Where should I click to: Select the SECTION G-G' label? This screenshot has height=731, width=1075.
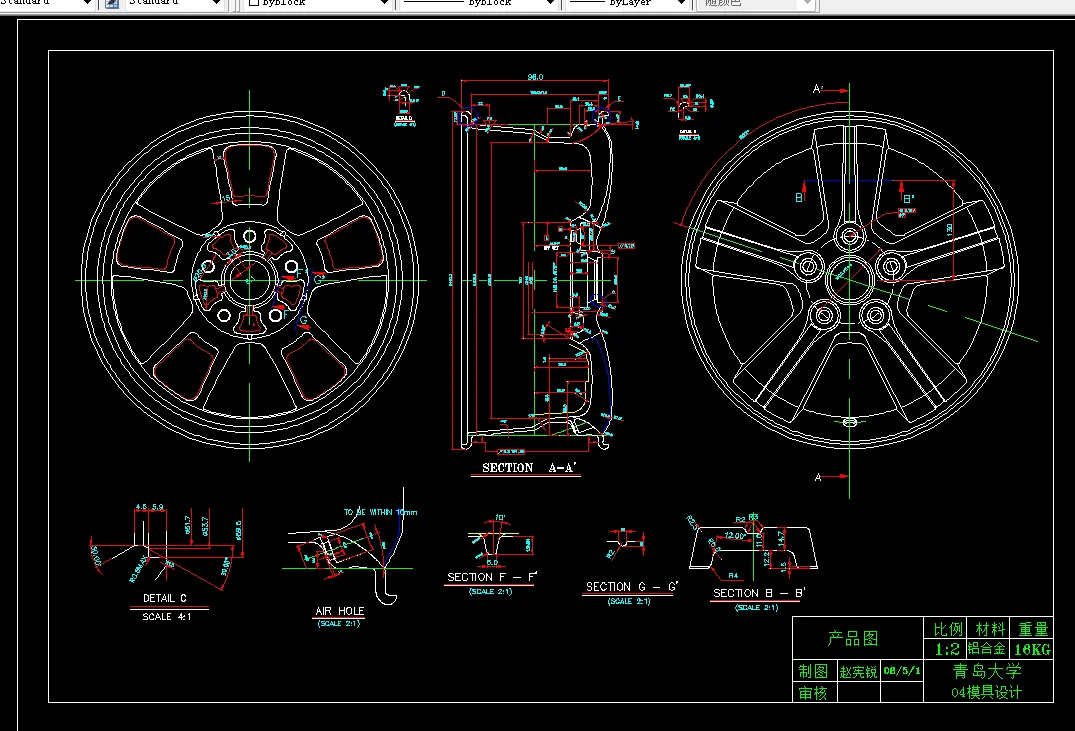click(631, 587)
